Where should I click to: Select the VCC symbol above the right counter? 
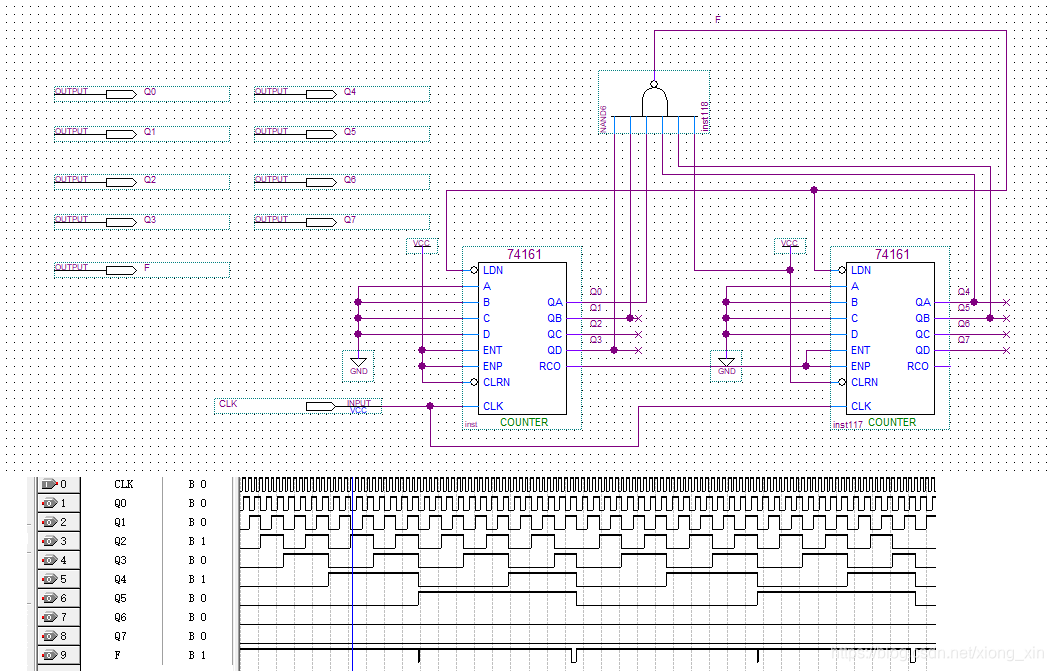(790, 244)
